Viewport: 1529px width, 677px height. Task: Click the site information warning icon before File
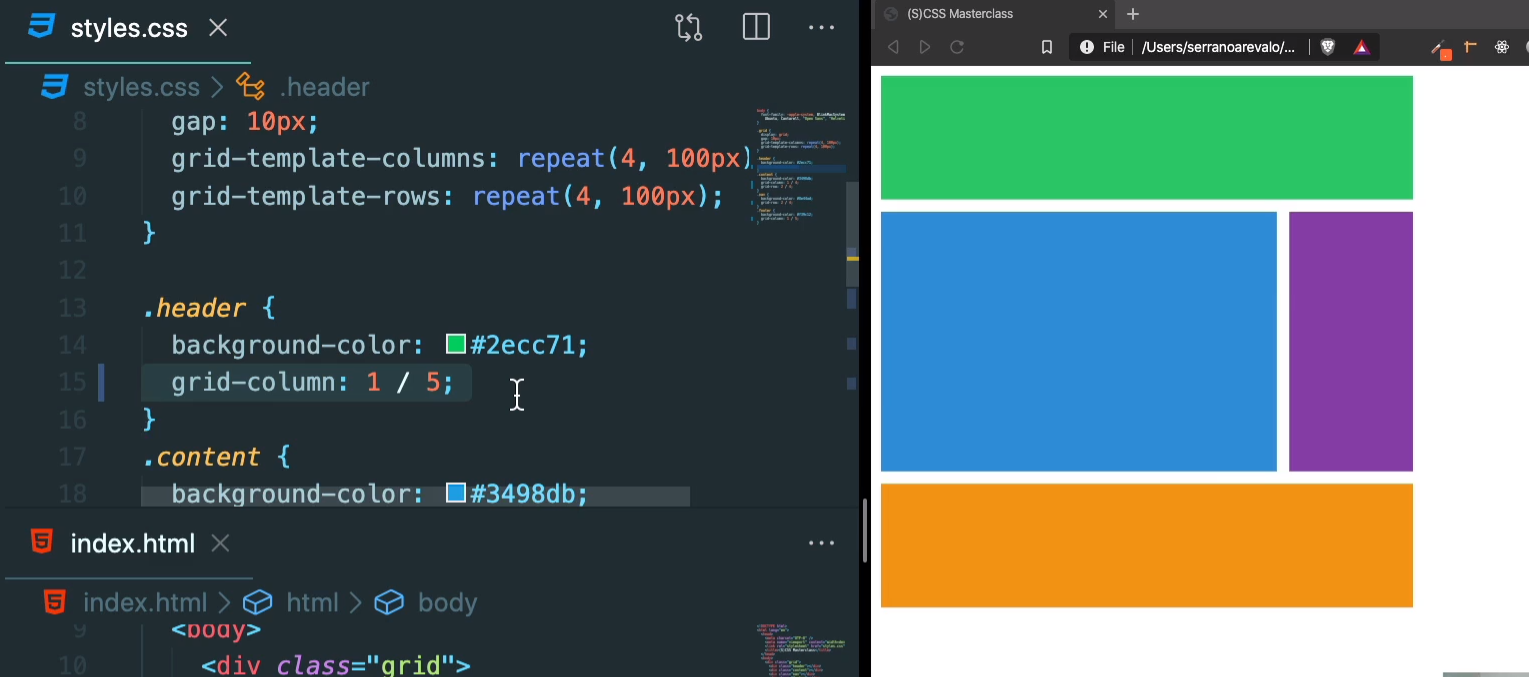pos(1085,46)
